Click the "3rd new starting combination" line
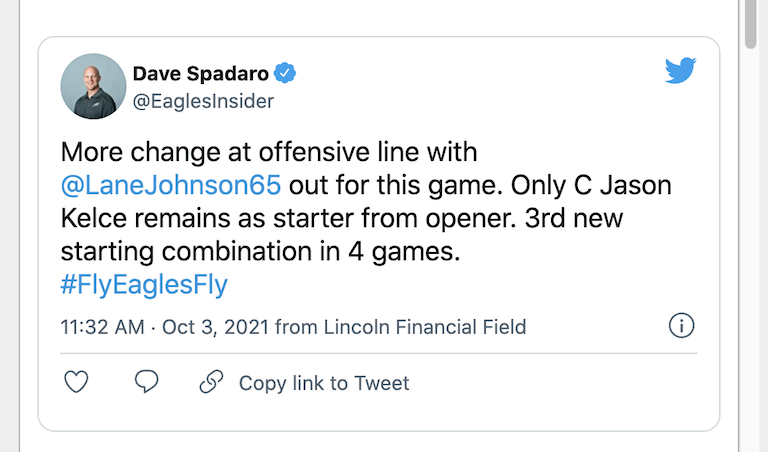This screenshot has width=768, height=452. coord(260,252)
